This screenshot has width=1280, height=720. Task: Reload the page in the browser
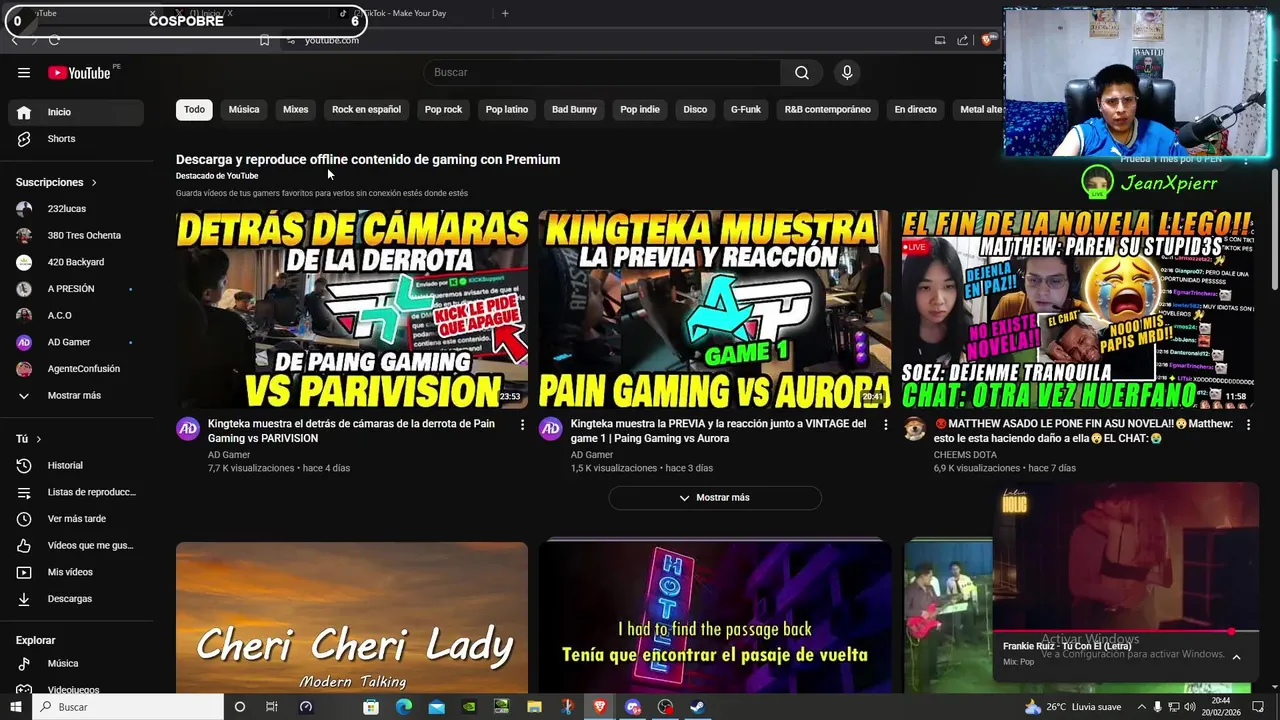(54, 40)
